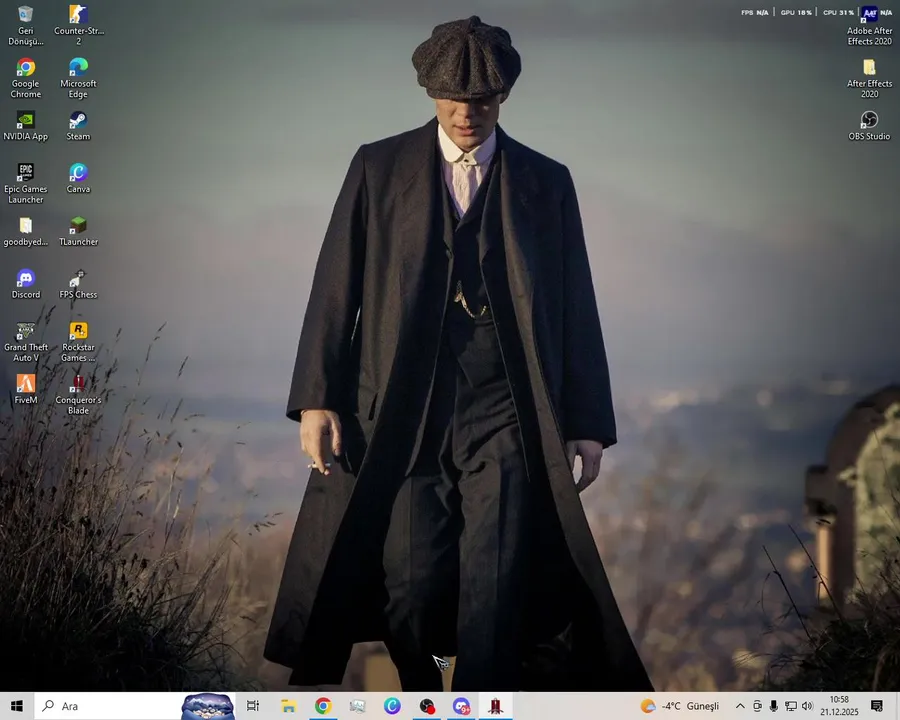Screen dimensions: 900x720
Task: Select the Grand Theft Auto V icon
Action: pos(25,342)
